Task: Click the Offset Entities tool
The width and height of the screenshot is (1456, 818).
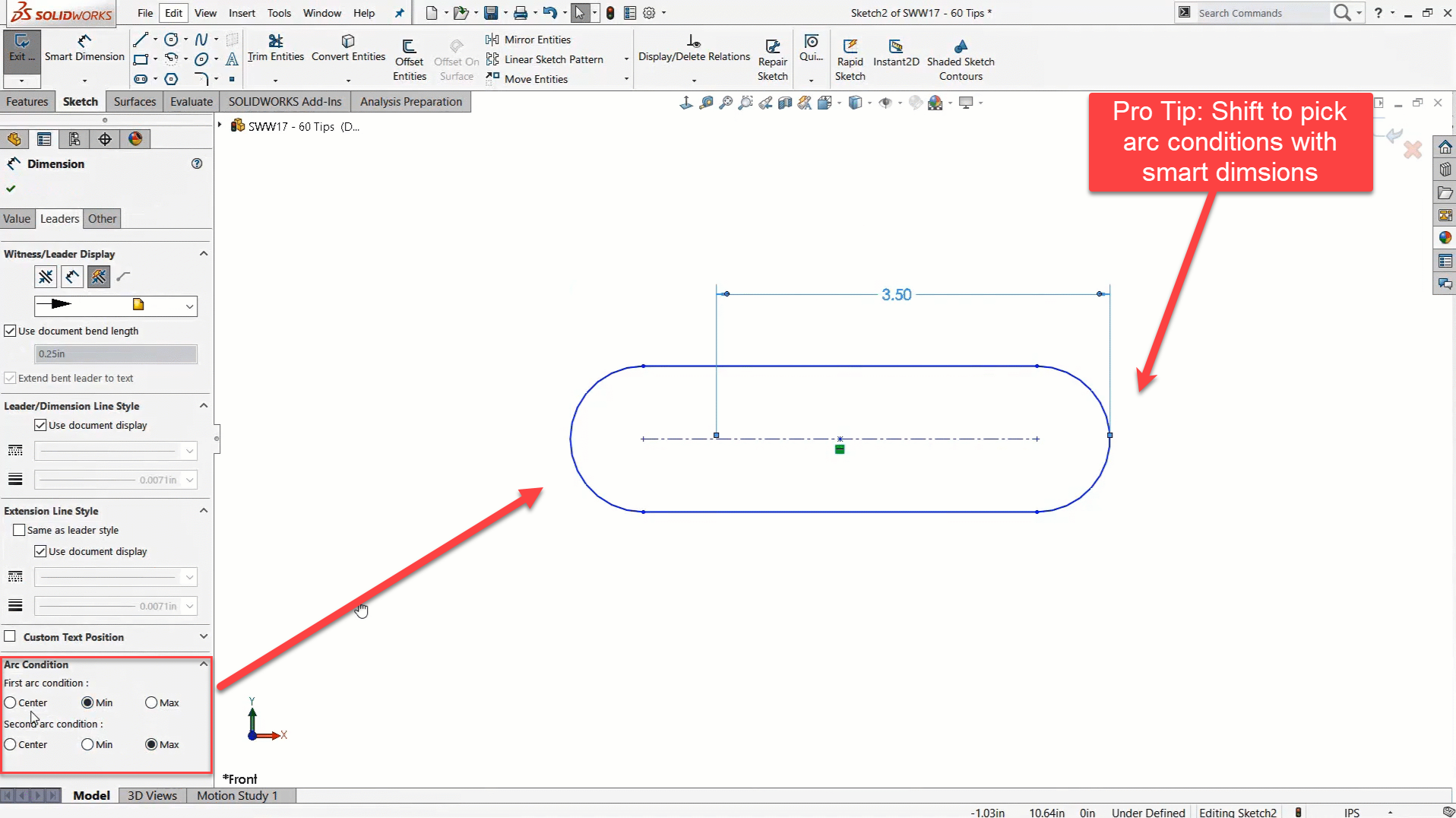Action: [409, 59]
